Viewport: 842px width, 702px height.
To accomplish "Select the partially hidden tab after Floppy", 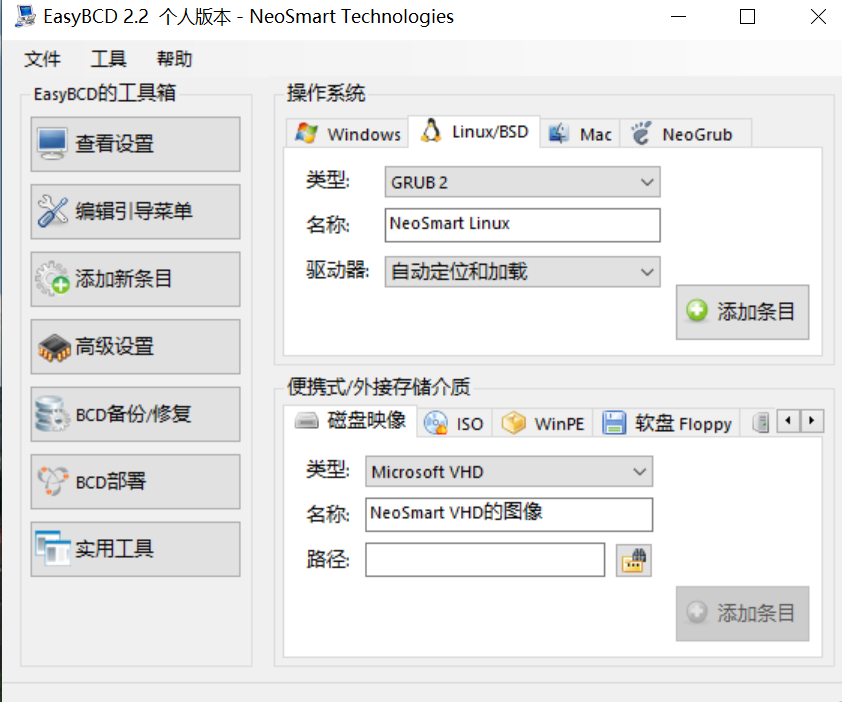I will pyautogui.click(x=759, y=423).
